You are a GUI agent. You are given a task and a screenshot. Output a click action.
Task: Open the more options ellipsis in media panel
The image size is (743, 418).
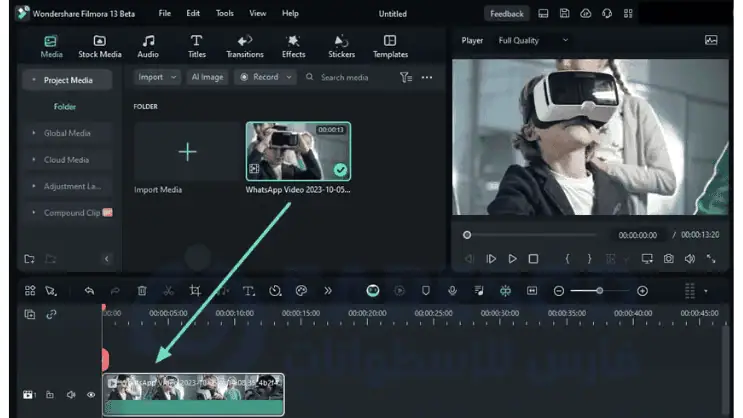tap(426, 77)
